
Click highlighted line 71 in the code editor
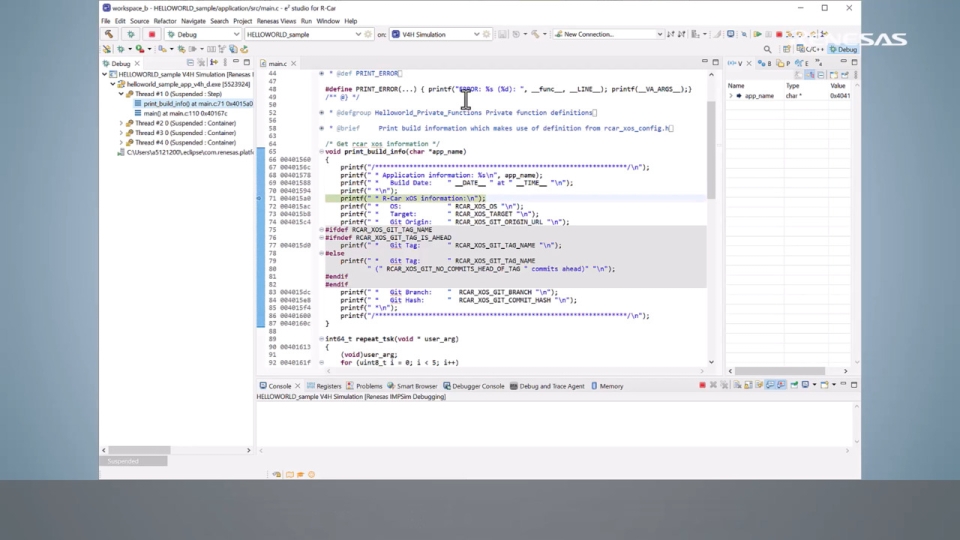[514, 198]
